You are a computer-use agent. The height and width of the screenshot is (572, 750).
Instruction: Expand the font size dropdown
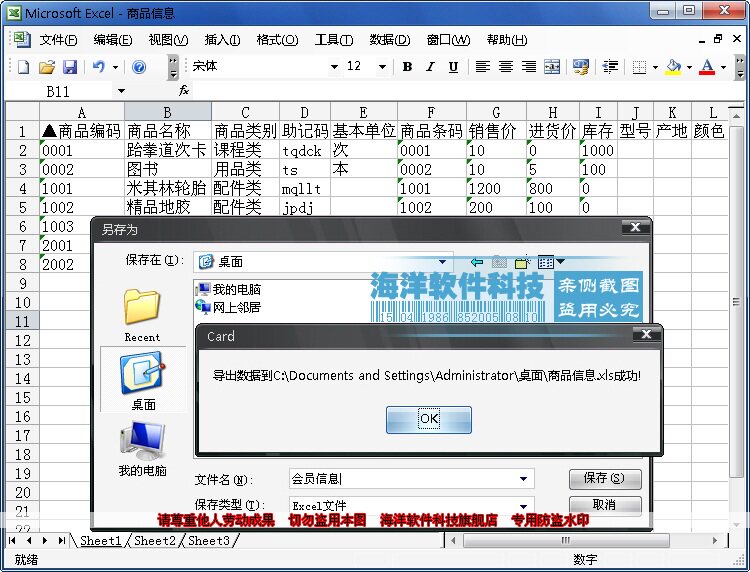coord(382,67)
